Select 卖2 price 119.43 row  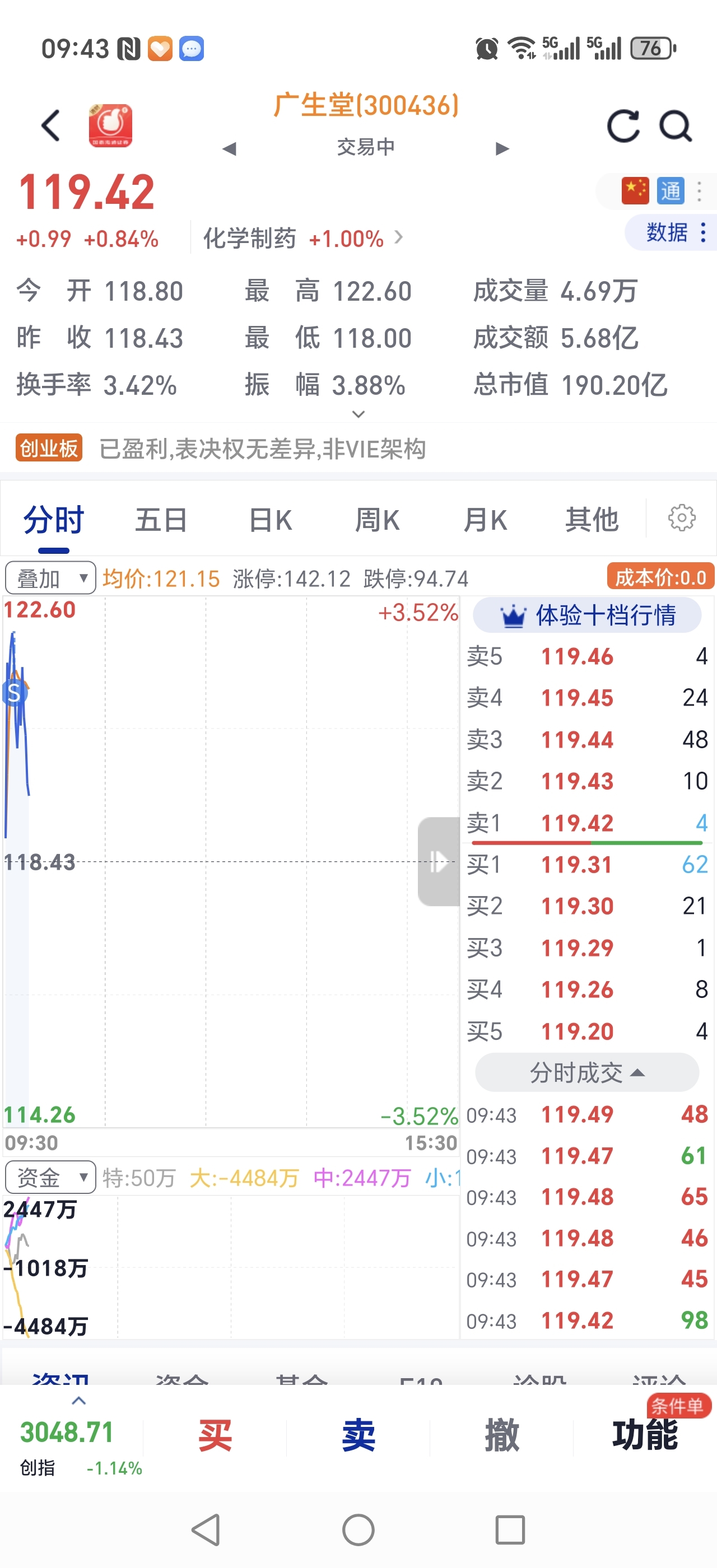pos(586,781)
